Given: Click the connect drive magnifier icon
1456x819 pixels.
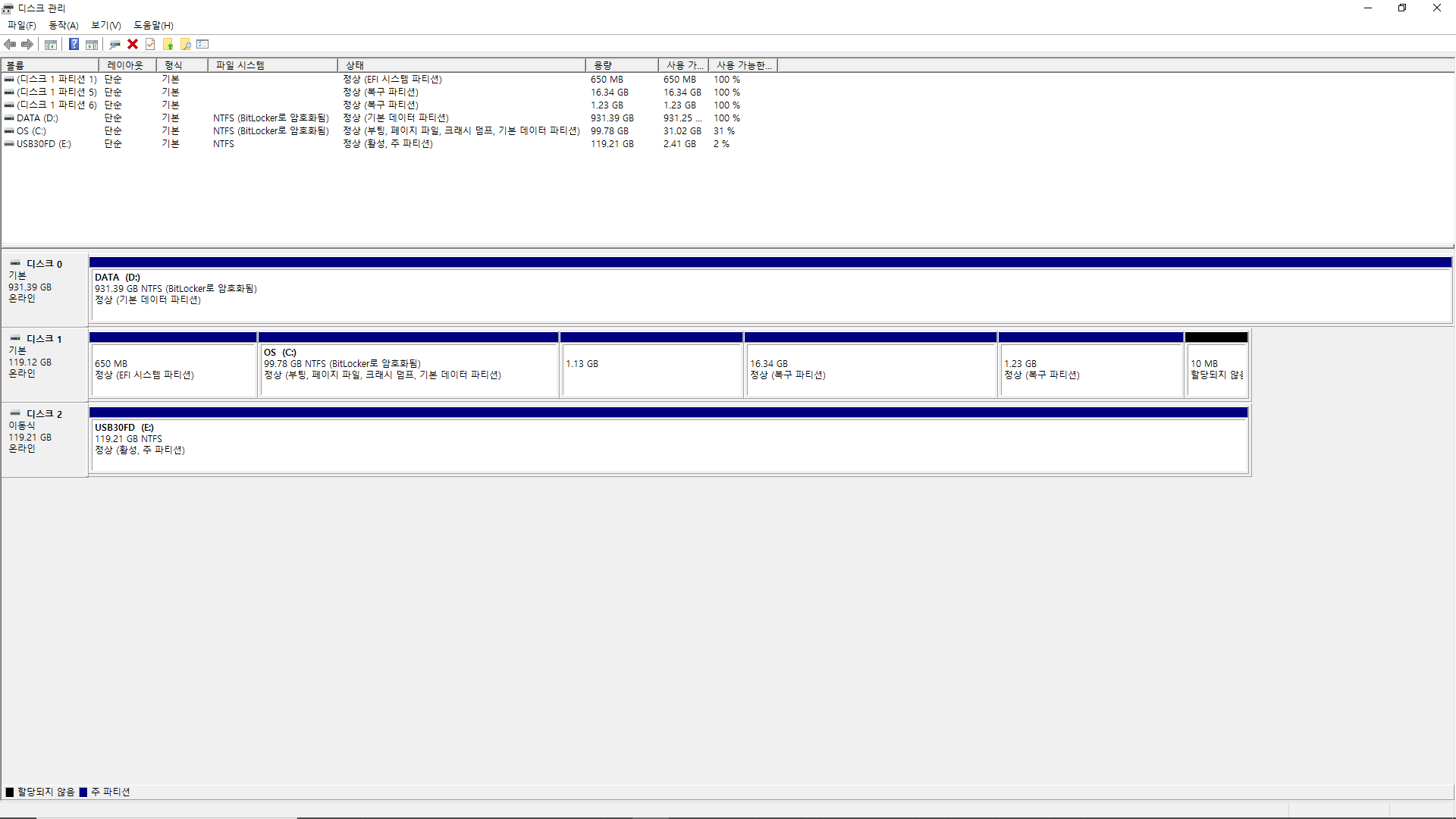Looking at the screenshot, I should (x=115, y=45).
